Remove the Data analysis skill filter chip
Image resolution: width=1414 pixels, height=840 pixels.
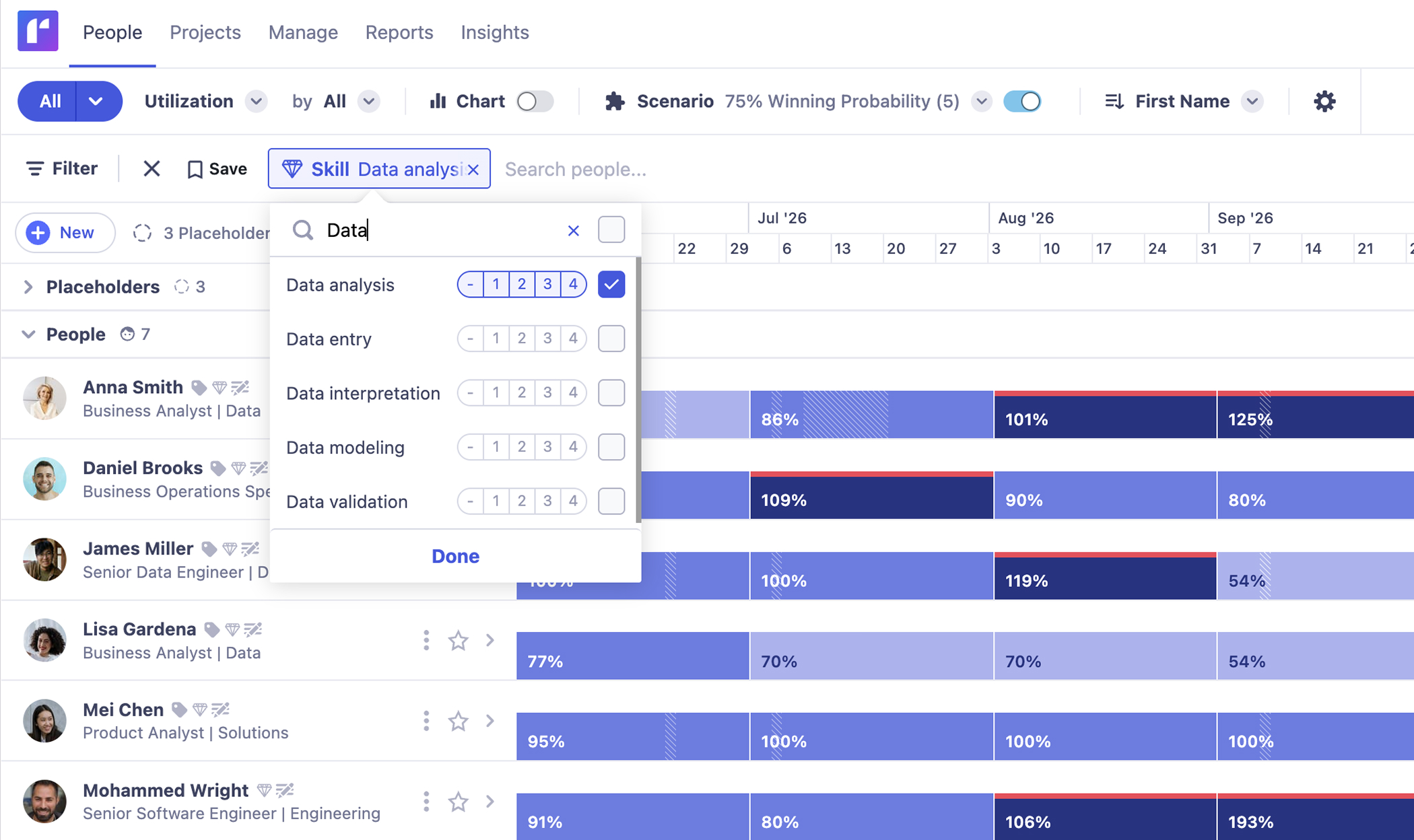473,169
